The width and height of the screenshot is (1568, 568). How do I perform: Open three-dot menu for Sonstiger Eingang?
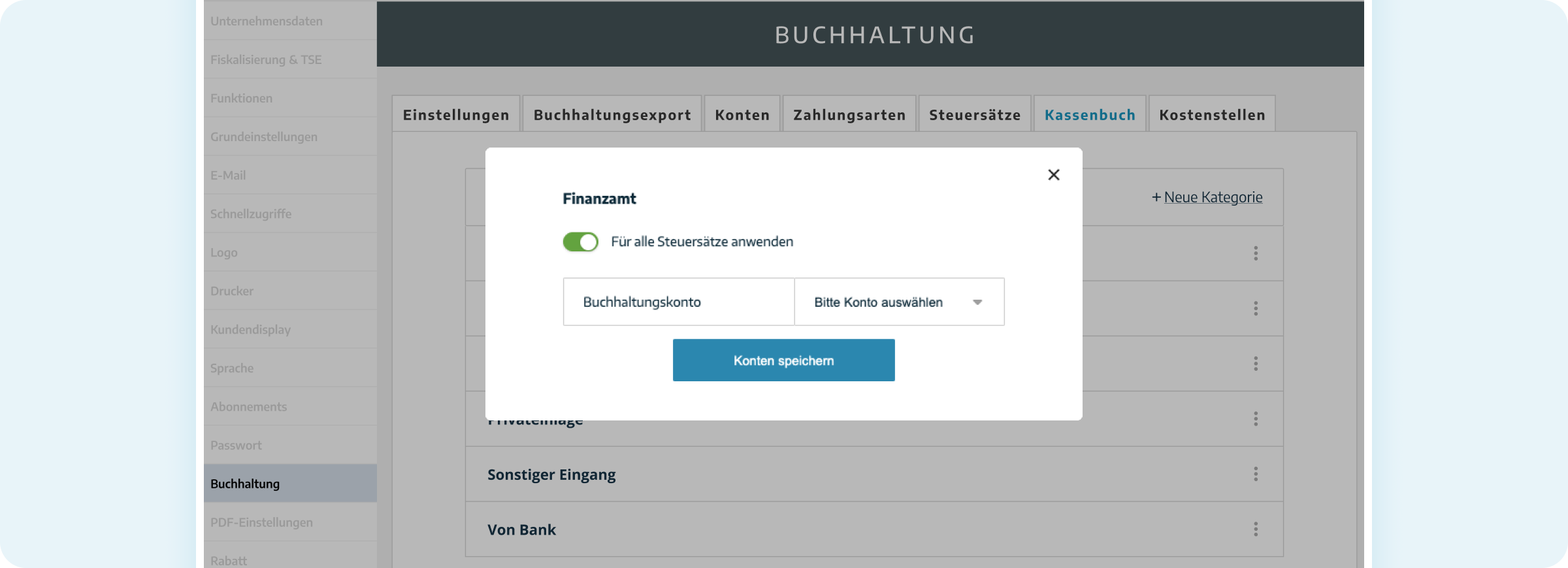(x=1255, y=475)
